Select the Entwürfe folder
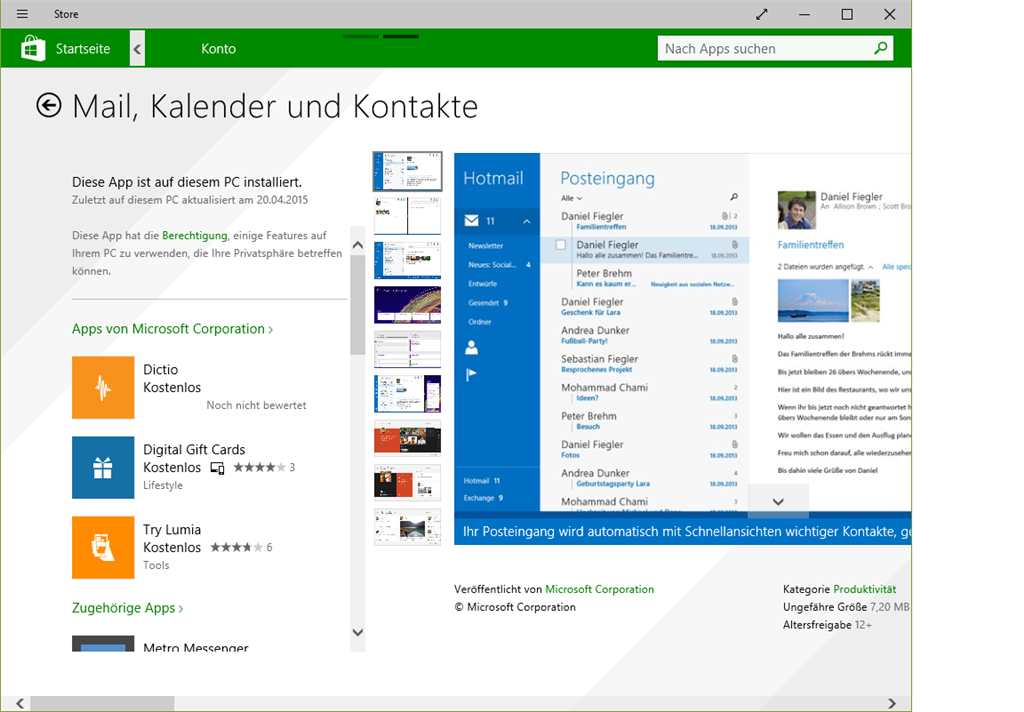This screenshot has height=712, width=1024. tap(483, 283)
